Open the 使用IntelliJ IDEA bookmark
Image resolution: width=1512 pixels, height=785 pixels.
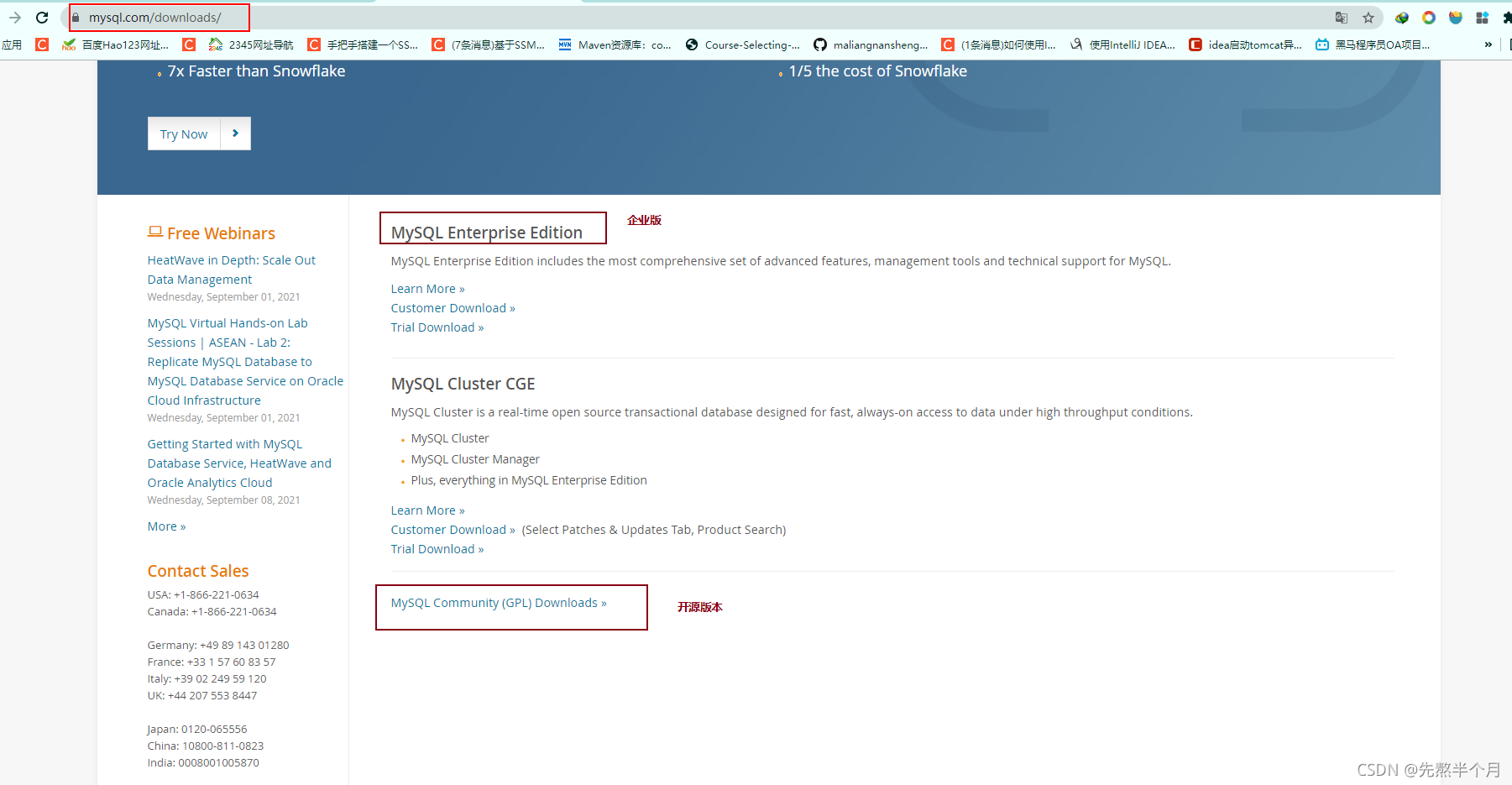click(x=1122, y=44)
